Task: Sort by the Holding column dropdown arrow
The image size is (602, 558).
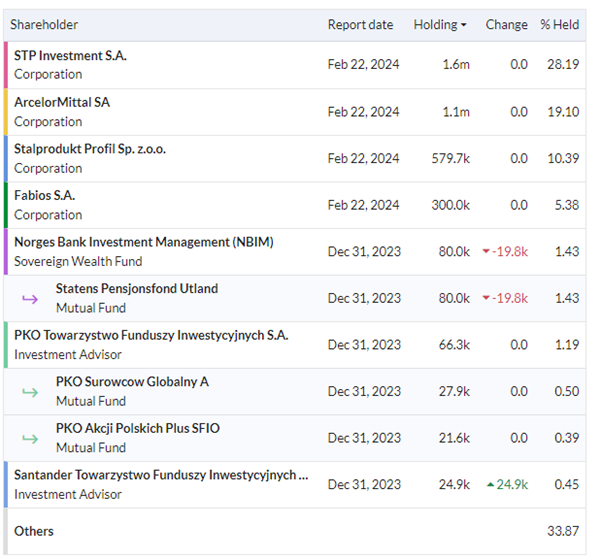Action: point(463,25)
